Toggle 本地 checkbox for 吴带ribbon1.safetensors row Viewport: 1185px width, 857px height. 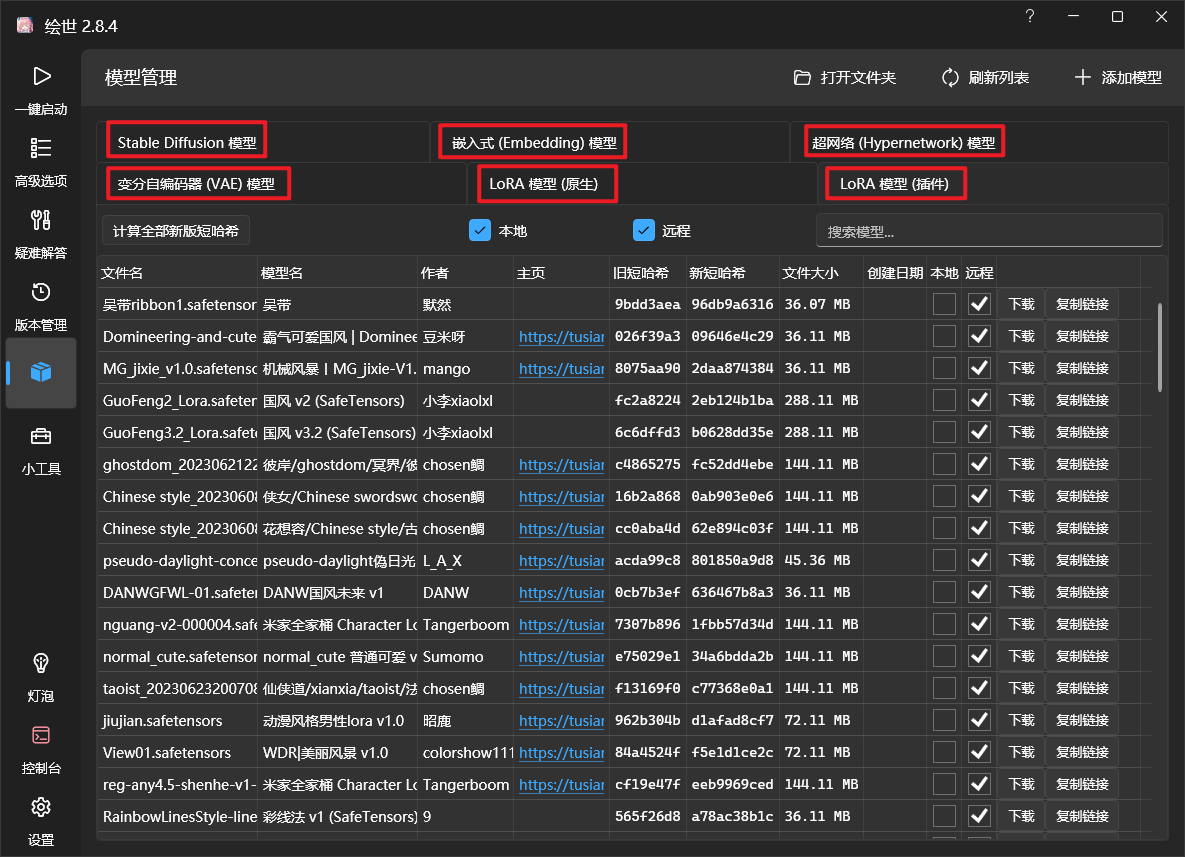tap(944, 304)
